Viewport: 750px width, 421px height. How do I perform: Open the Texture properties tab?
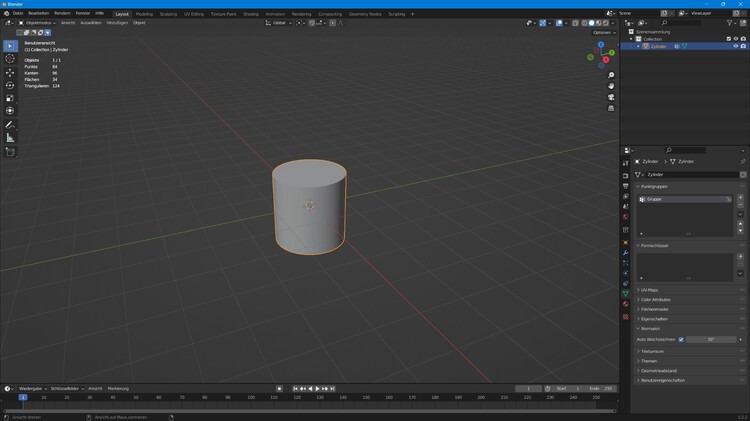point(626,317)
